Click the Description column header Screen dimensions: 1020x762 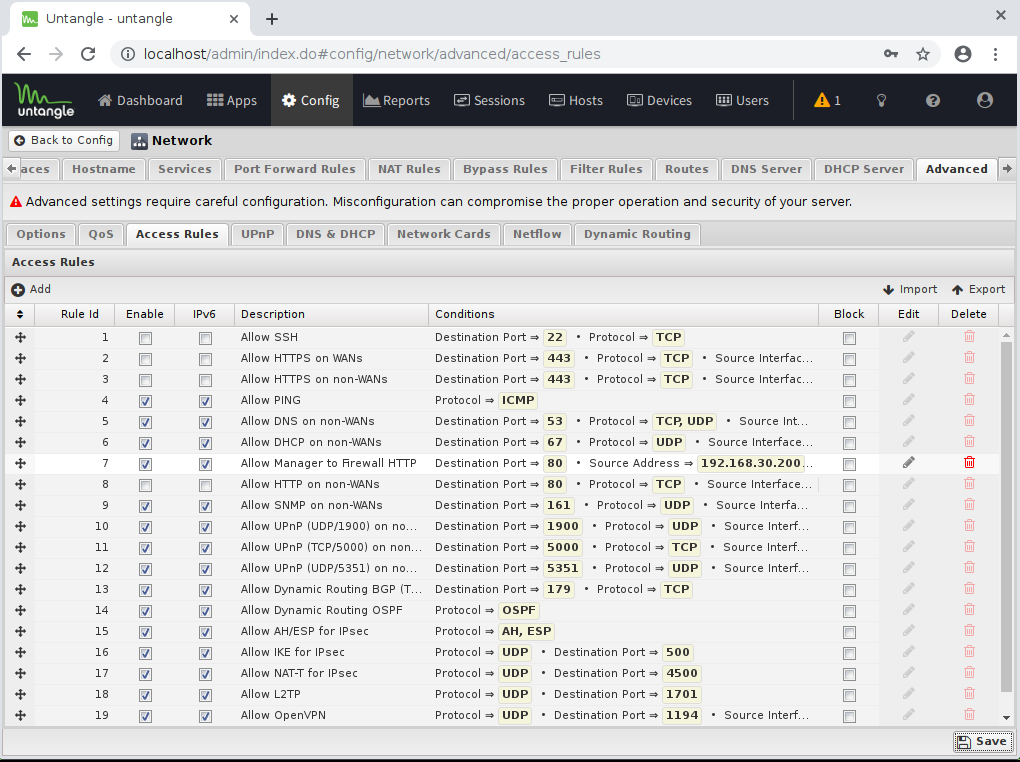[x=331, y=314]
